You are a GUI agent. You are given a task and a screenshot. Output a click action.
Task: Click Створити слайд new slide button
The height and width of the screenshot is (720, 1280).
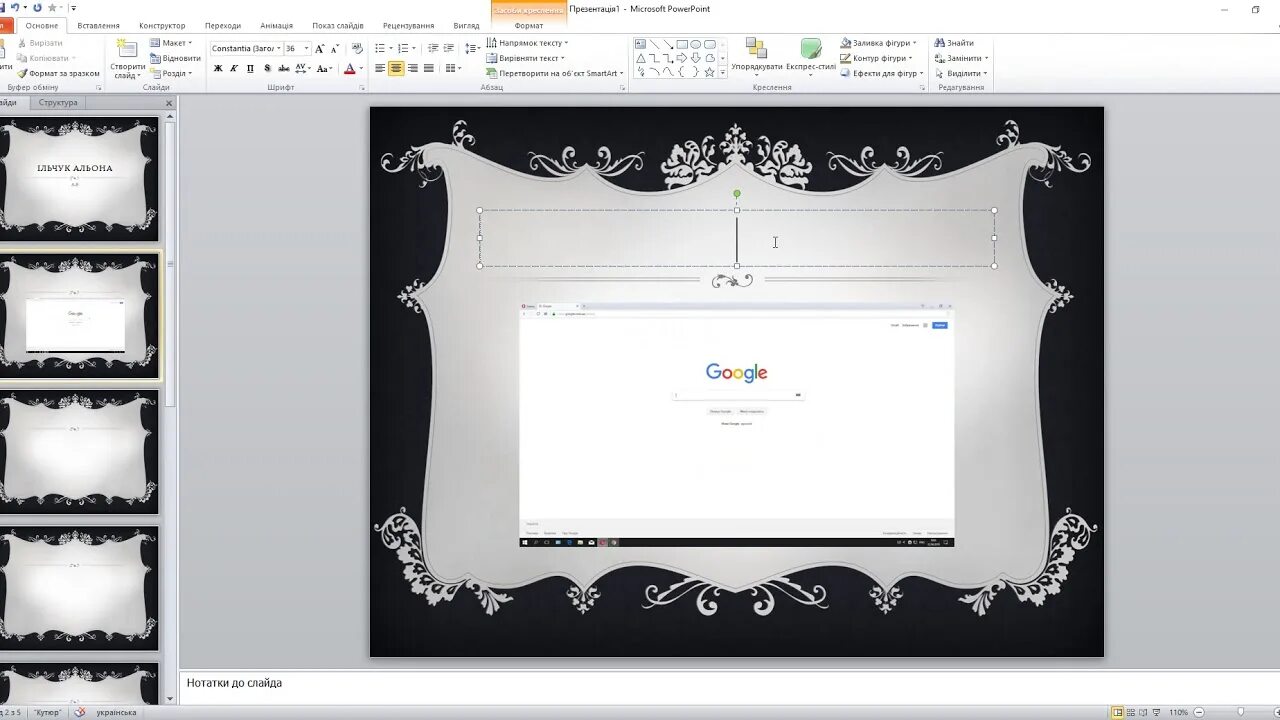pos(127,60)
